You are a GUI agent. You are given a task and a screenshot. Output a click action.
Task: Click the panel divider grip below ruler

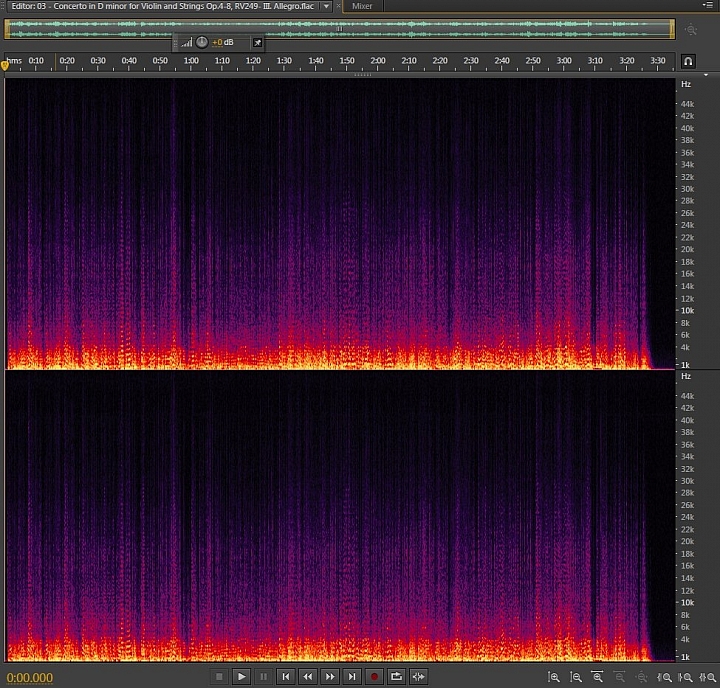(362, 74)
